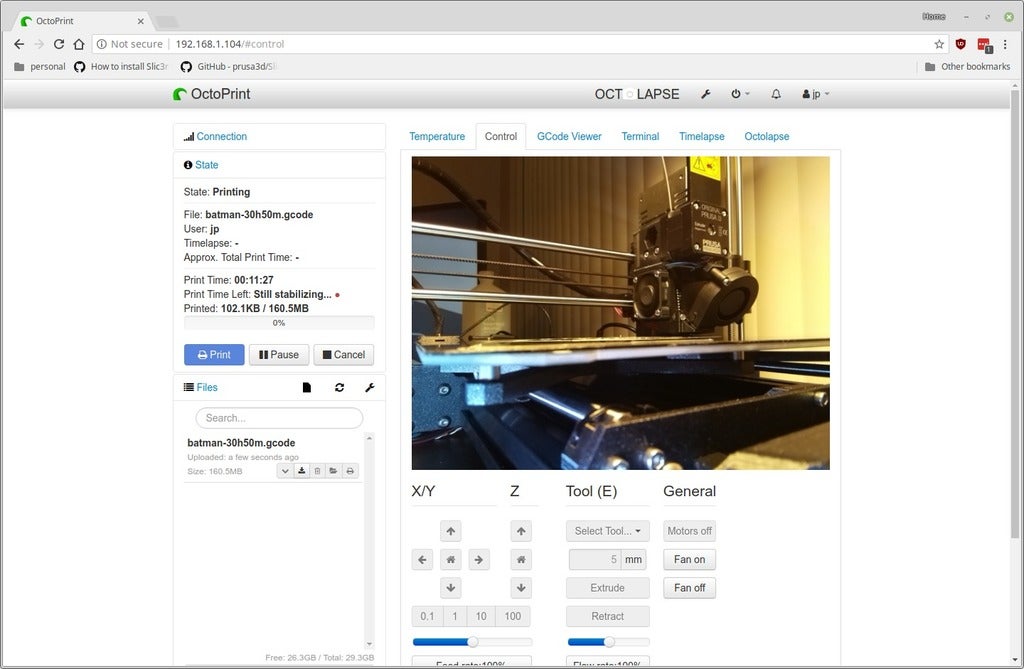Click the notifications bell icon

775,93
